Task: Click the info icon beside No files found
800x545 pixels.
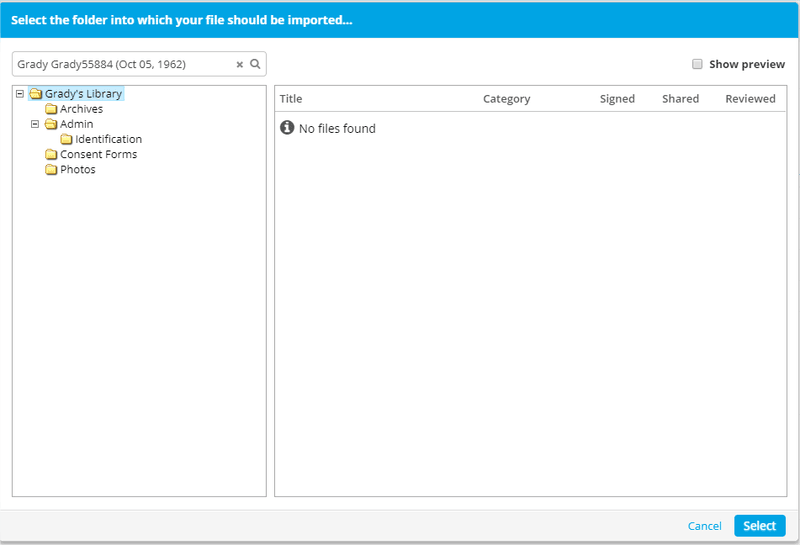Action: click(287, 128)
